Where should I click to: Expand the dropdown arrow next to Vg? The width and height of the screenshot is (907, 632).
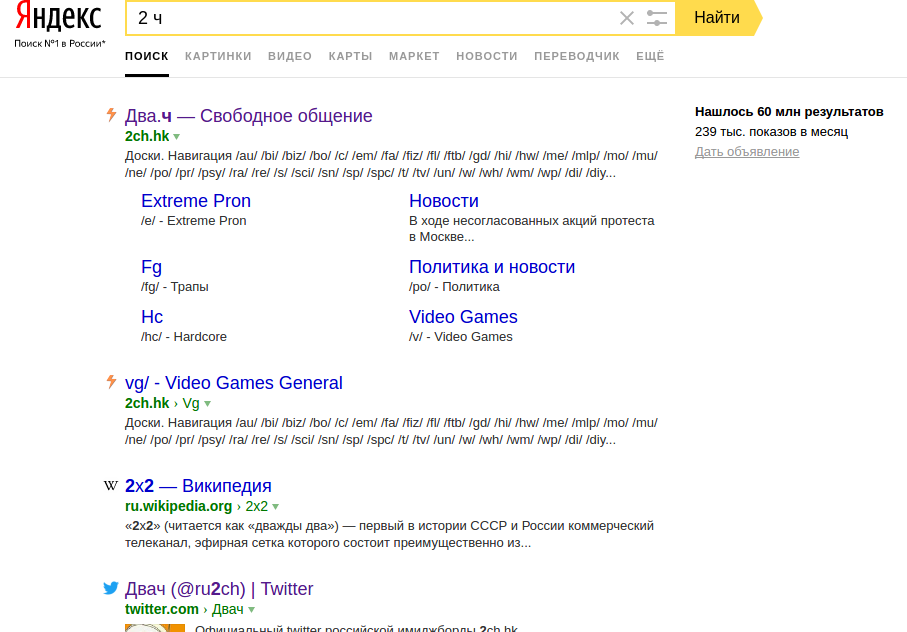click(208, 404)
